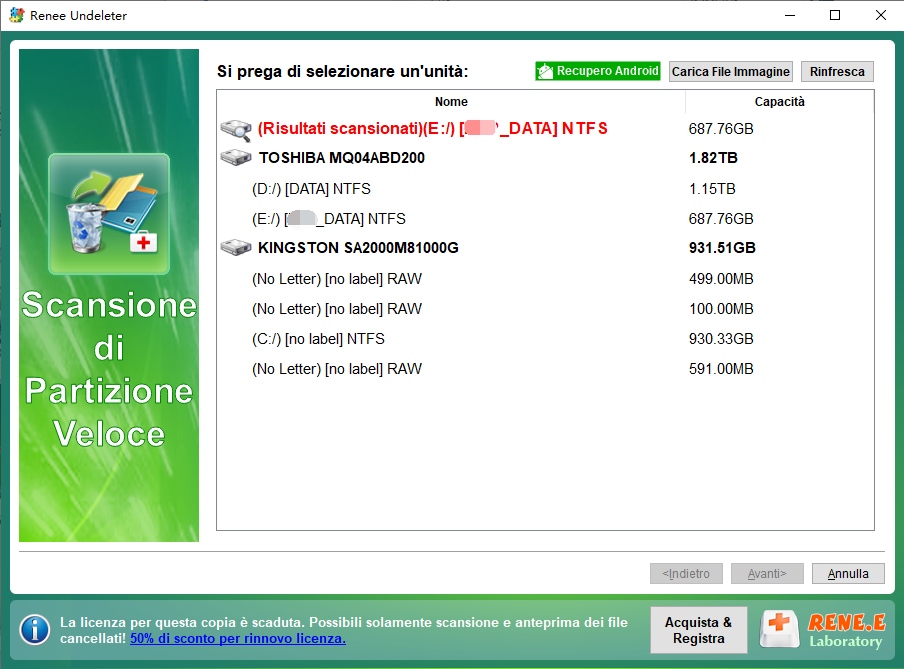Close the Renee Undeleter window
The height and width of the screenshot is (669, 904).
coord(880,15)
